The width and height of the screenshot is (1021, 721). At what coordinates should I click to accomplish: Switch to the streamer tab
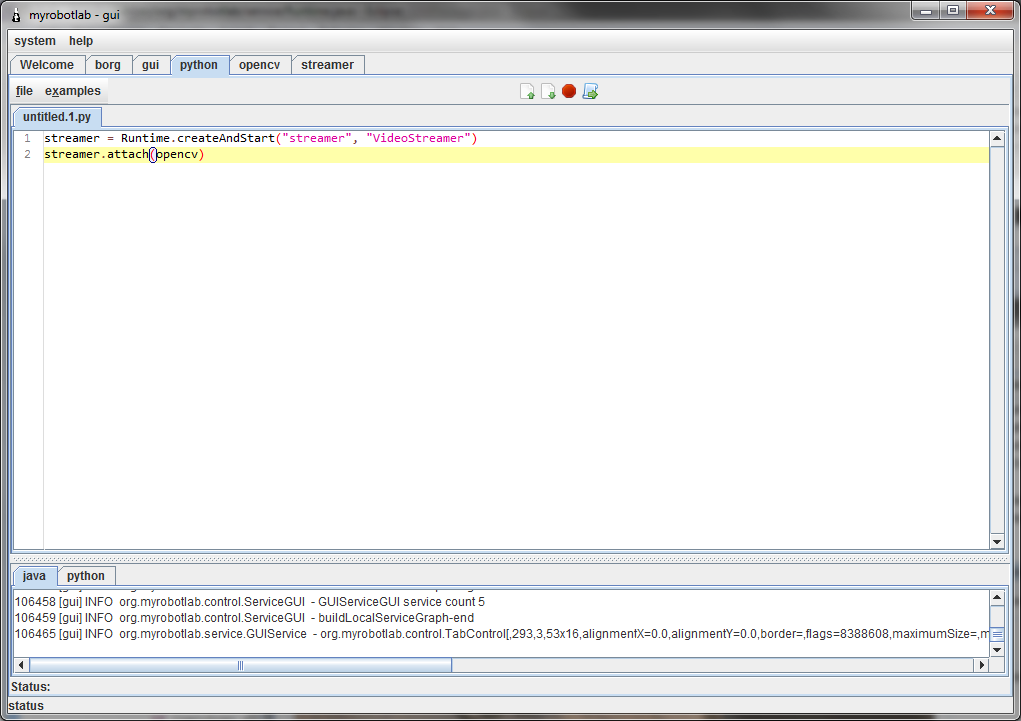click(328, 64)
